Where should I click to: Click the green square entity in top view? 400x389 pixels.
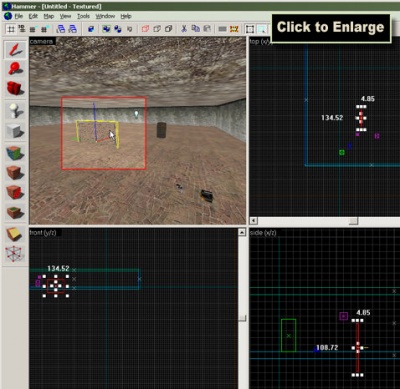tap(342, 152)
